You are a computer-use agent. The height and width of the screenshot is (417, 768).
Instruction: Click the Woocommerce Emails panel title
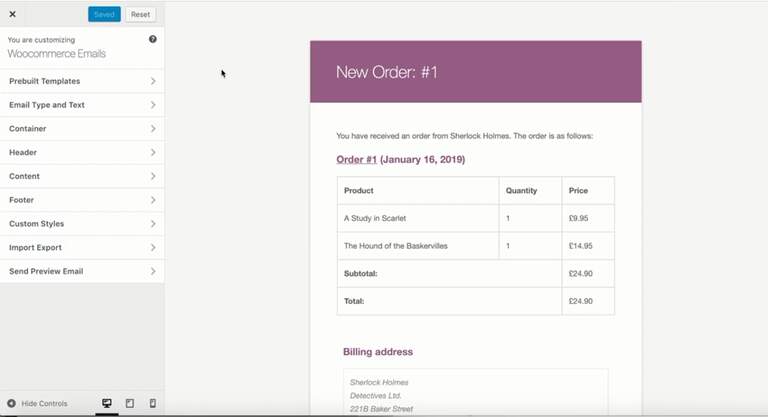[x=56, y=53]
